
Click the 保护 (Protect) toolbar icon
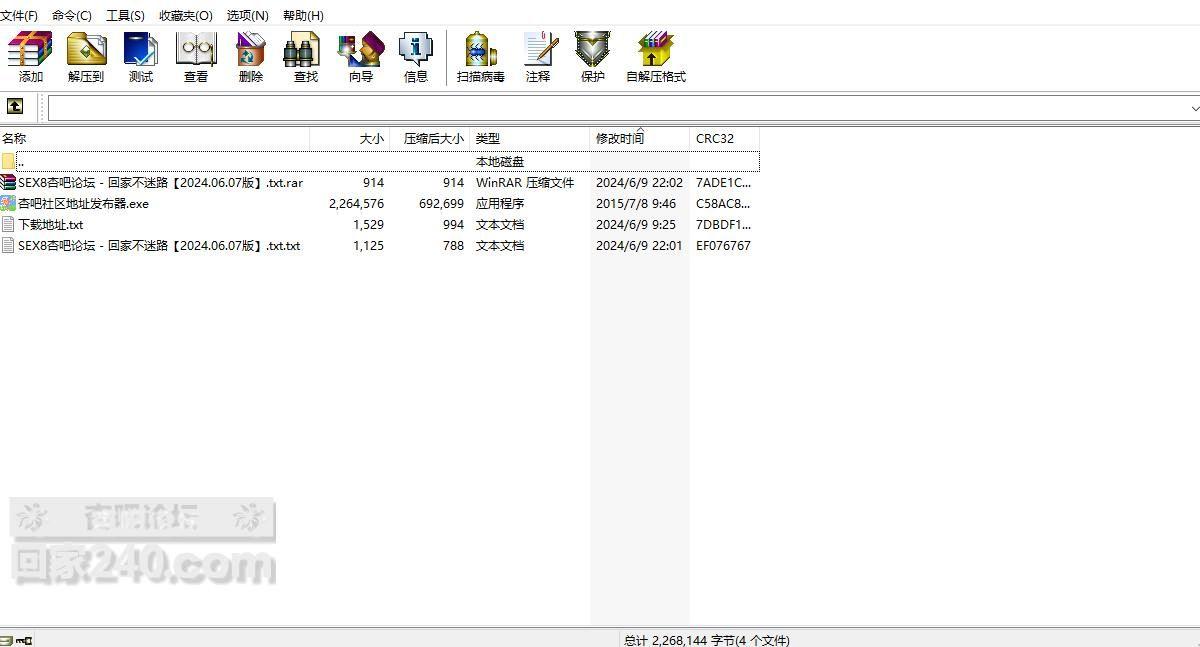click(593, 48)
